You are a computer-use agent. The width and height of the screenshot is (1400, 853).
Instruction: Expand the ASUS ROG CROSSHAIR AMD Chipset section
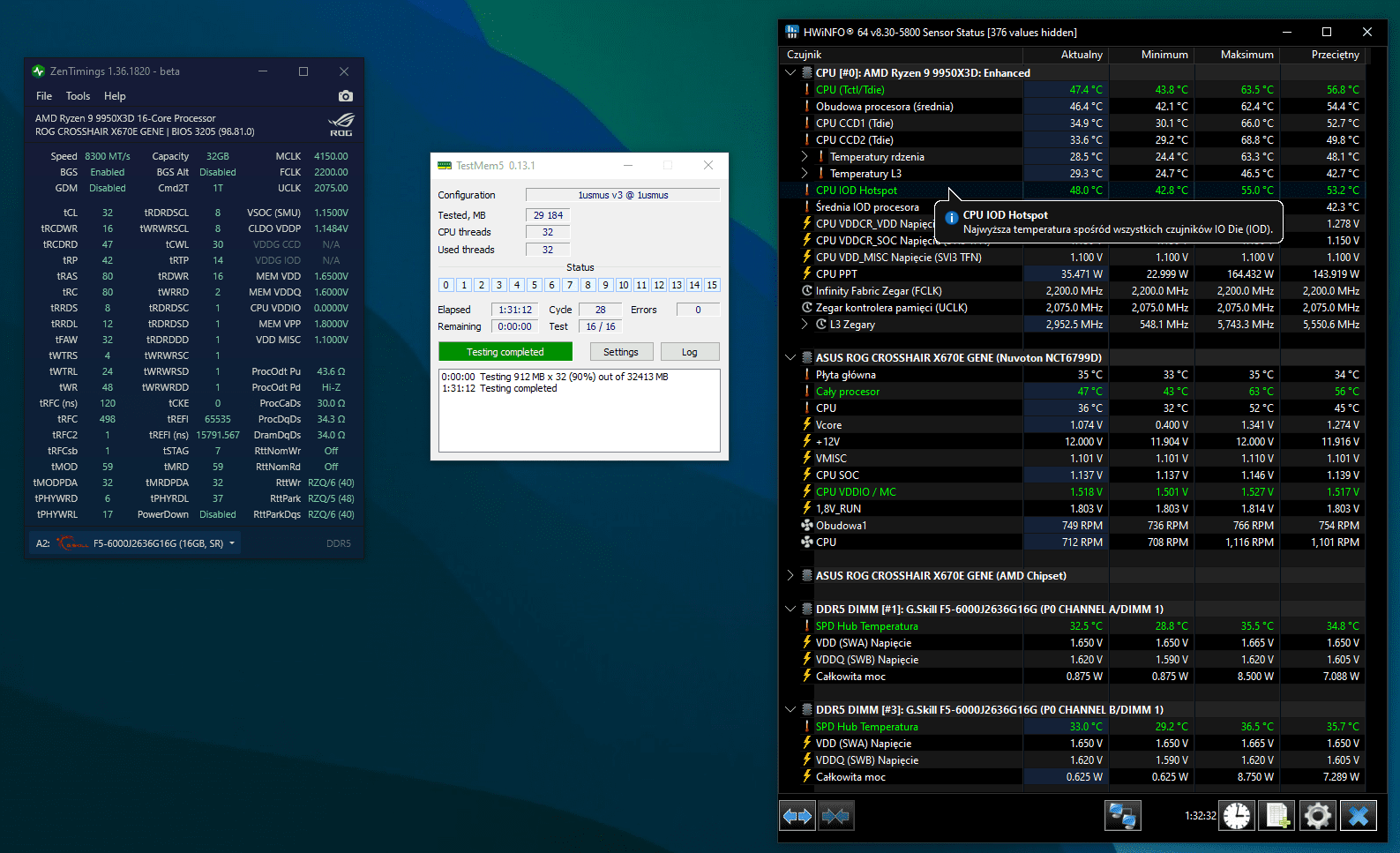(x=790, y=576)
